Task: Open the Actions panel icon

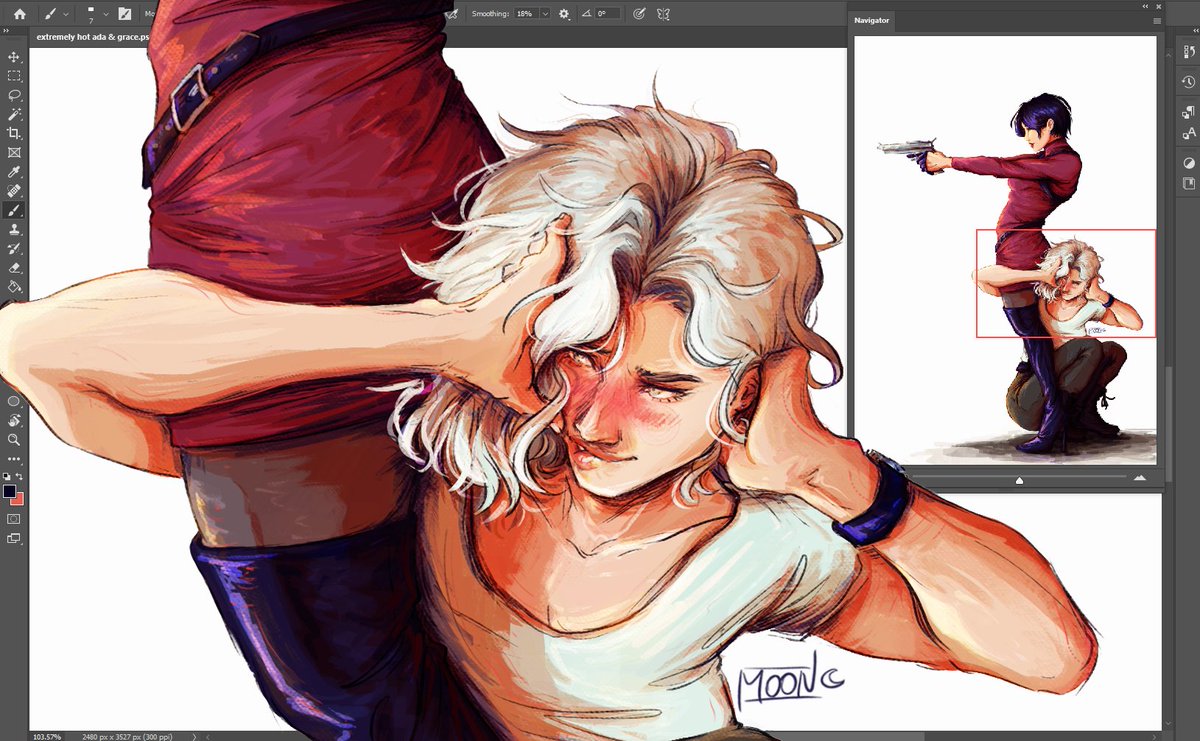Action: pos(1189,54)
